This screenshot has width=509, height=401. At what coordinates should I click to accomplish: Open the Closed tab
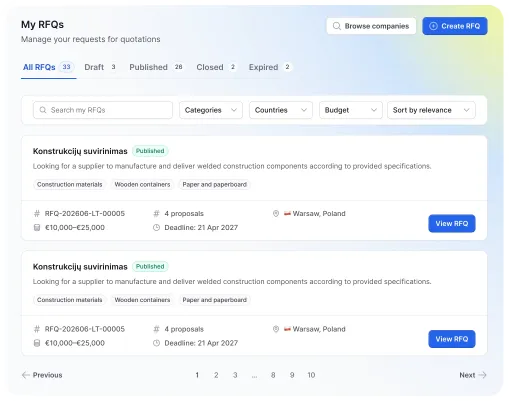pos(216,67)
